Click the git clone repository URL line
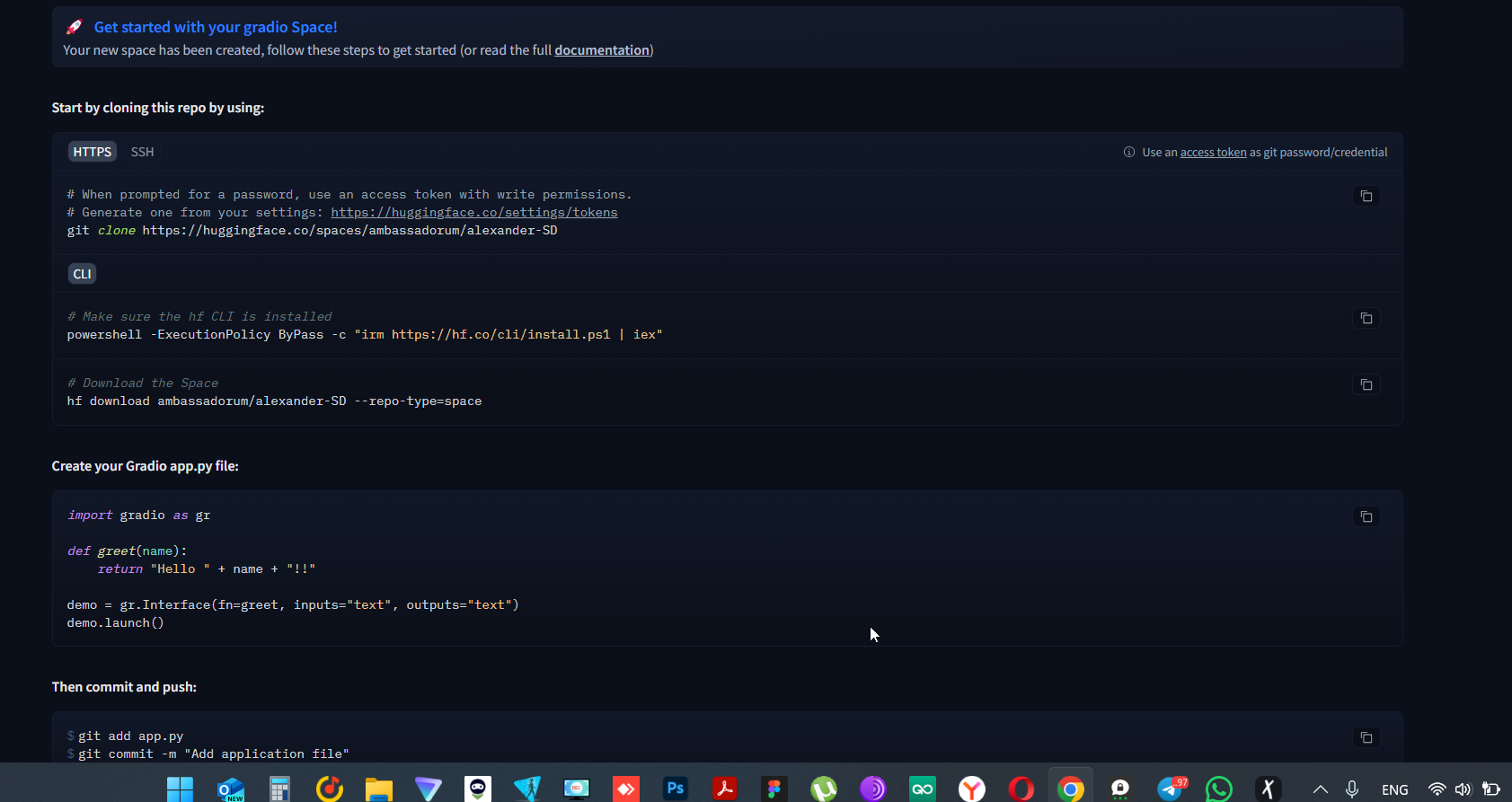This screenshot has width=1512, height=802. [312, 231]
